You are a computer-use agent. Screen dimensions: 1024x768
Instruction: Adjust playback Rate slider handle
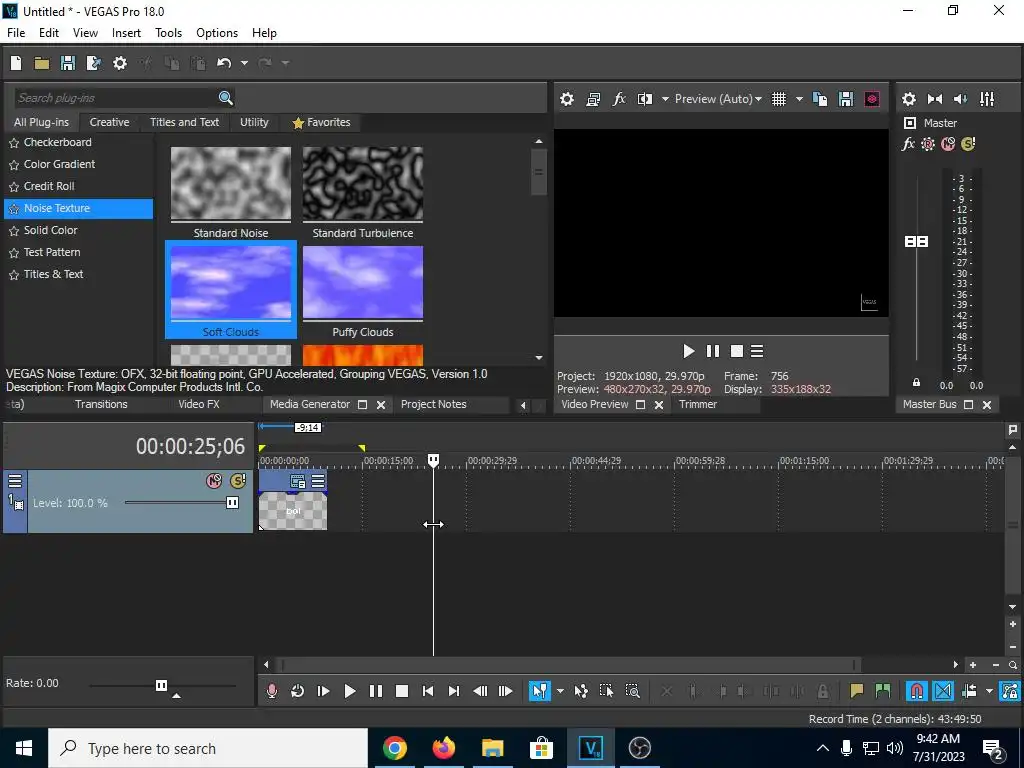(x=161, y=685)
